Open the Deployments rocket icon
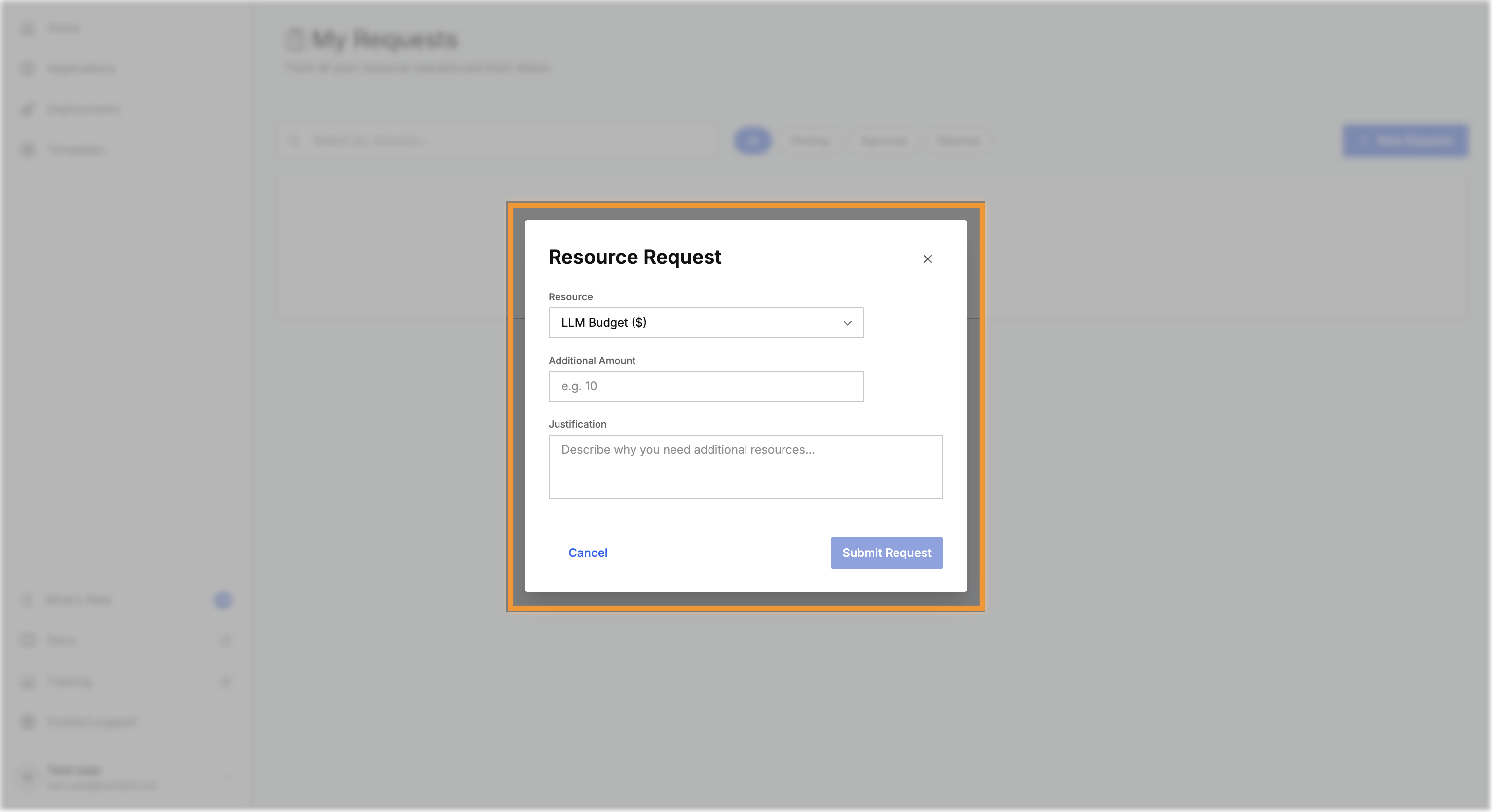Viewport: 1492px width, 812px height. (28, 109)
